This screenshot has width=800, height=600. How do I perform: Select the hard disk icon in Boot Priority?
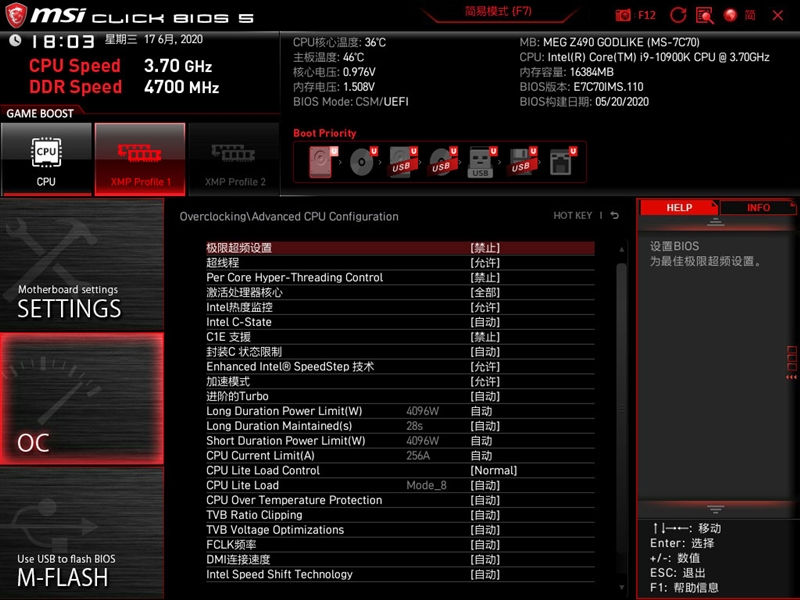[318, 160]
